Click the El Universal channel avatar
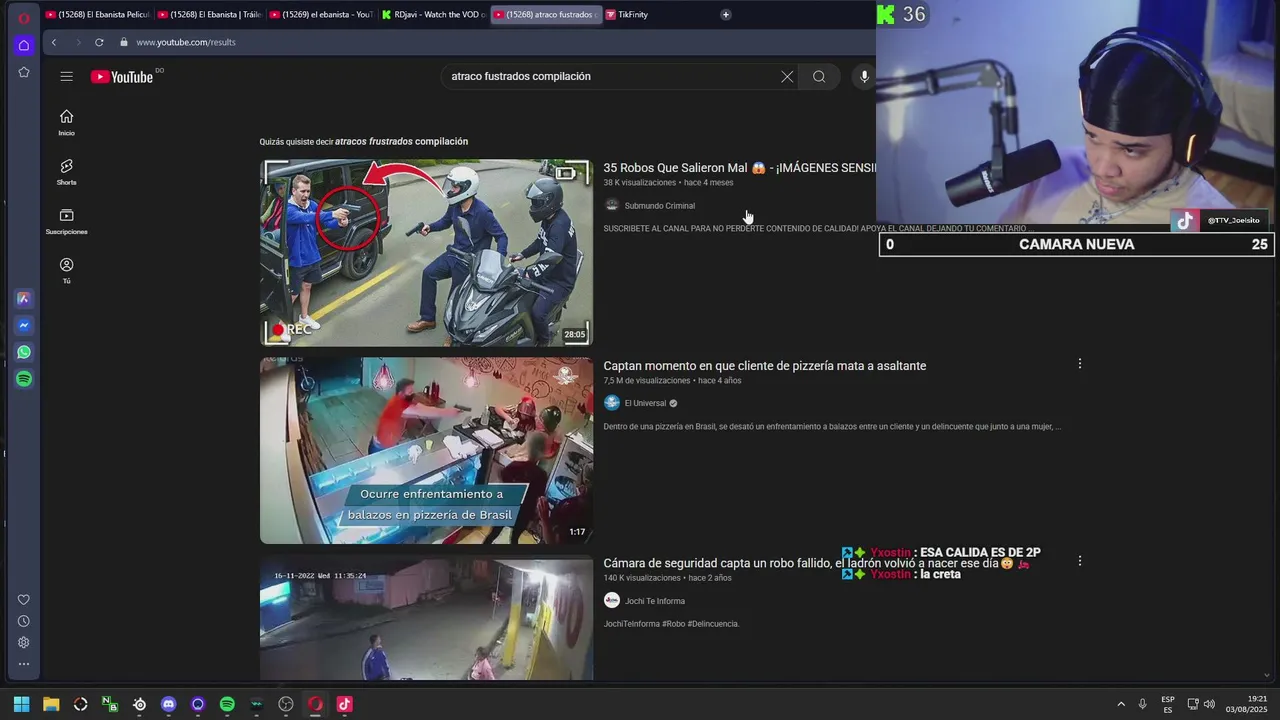The height and width of the screenshot is (720, 1280). pos(612,403)
